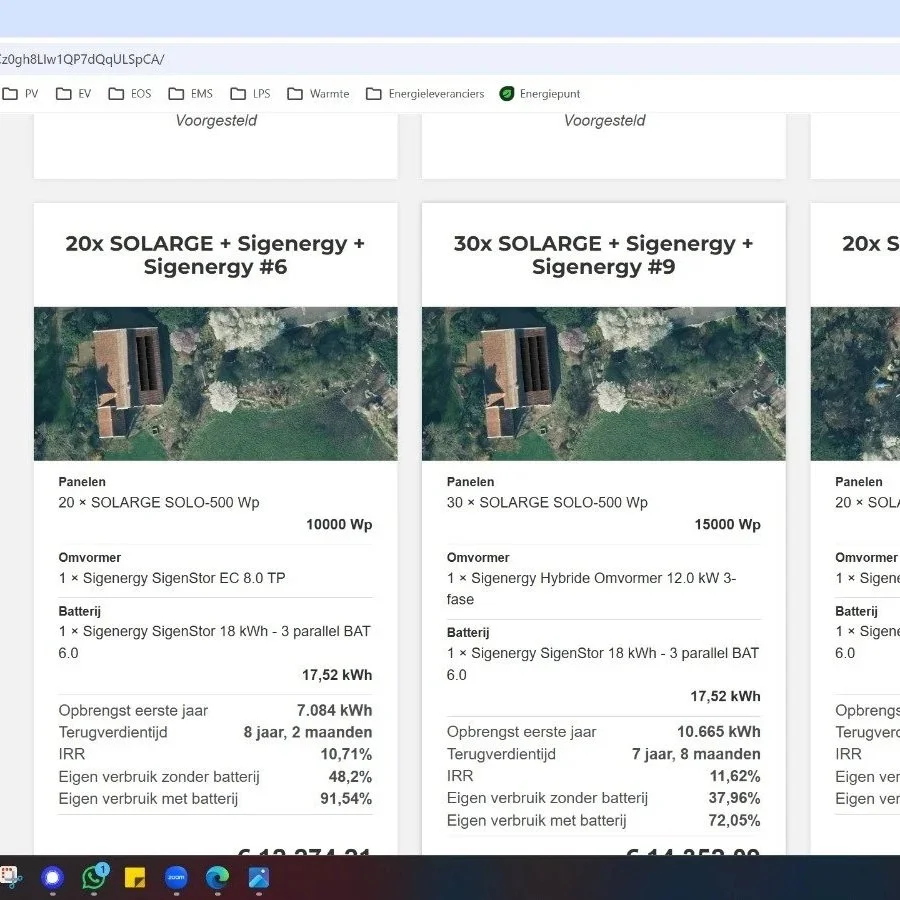Viewport: 900px width, 900px height.
Task: Open the 20x SOLARGE Sigenergy #6 card title
Action: pos(215,255)
